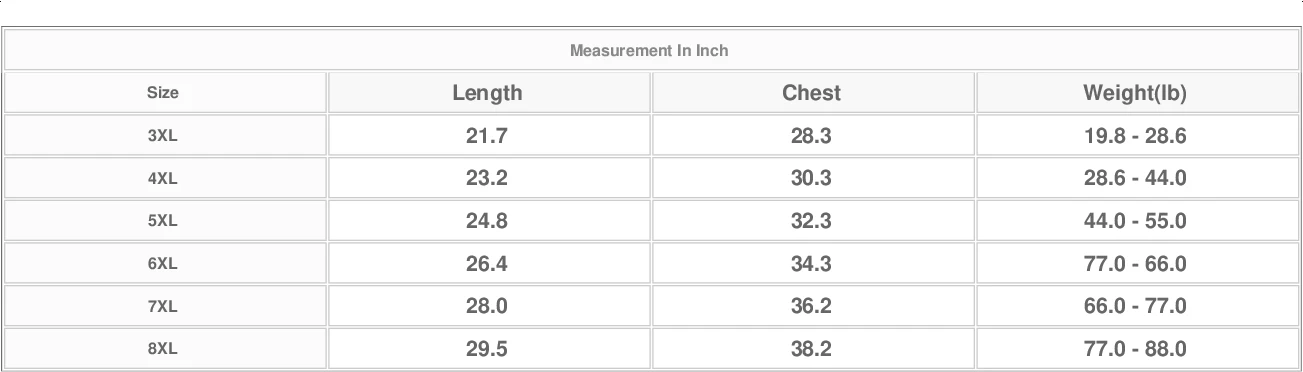Click the 8XL size row label
This screenshot has height=372, width=1303.
[163, 349]
